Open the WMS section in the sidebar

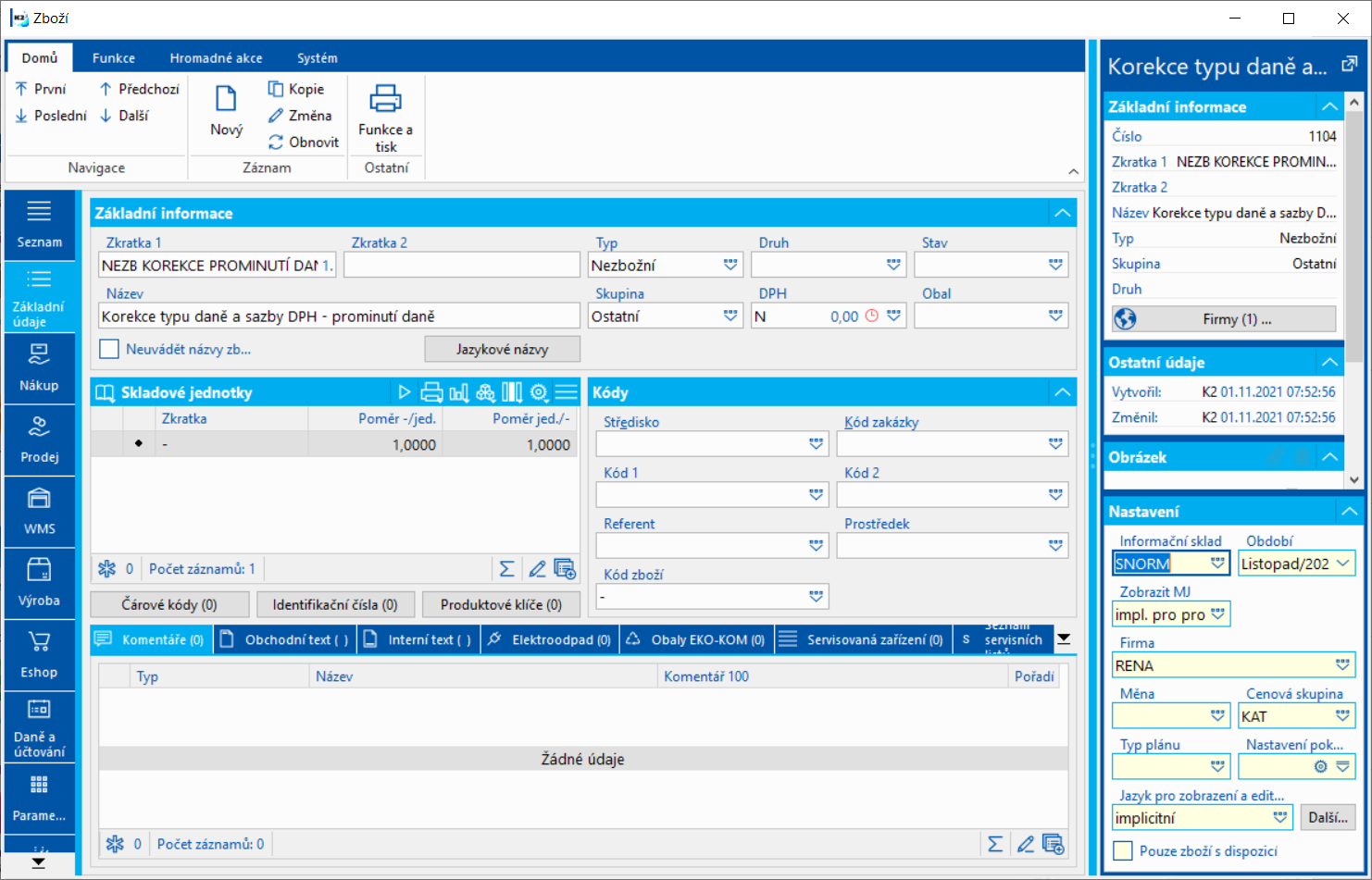(39, 512)
